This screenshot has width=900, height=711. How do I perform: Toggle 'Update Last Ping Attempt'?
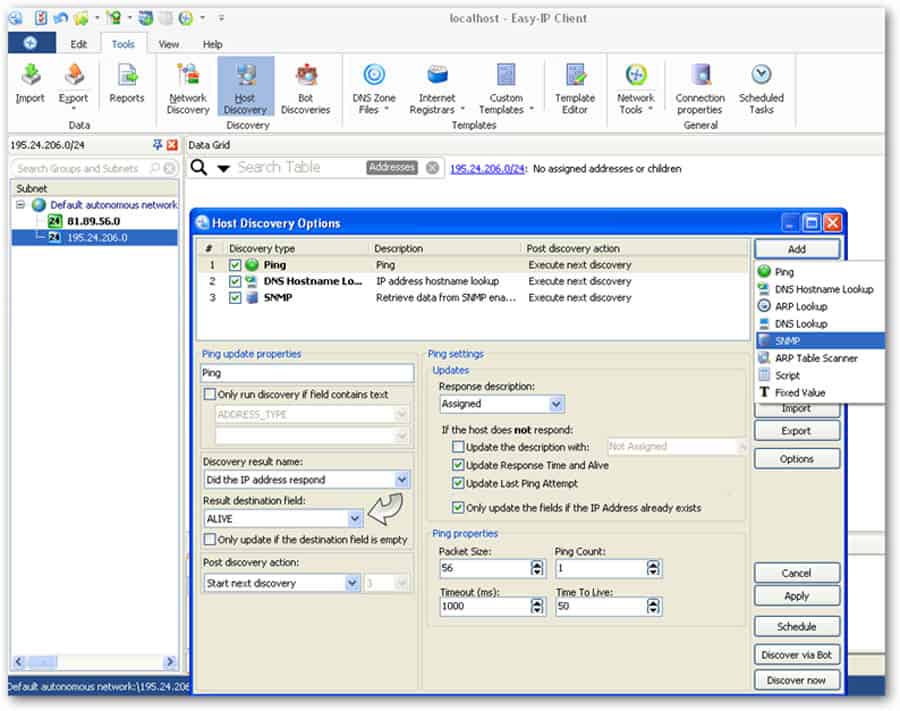point(458,483)
